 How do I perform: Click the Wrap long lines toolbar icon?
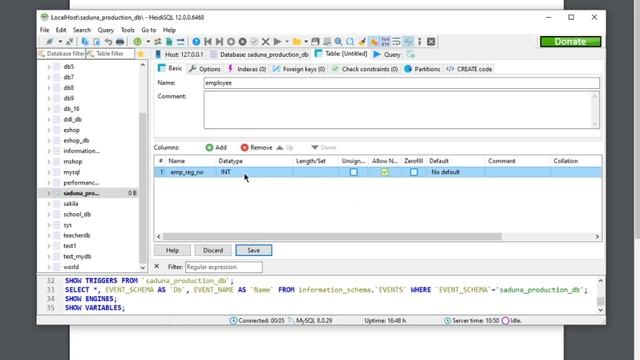point(396,42)
